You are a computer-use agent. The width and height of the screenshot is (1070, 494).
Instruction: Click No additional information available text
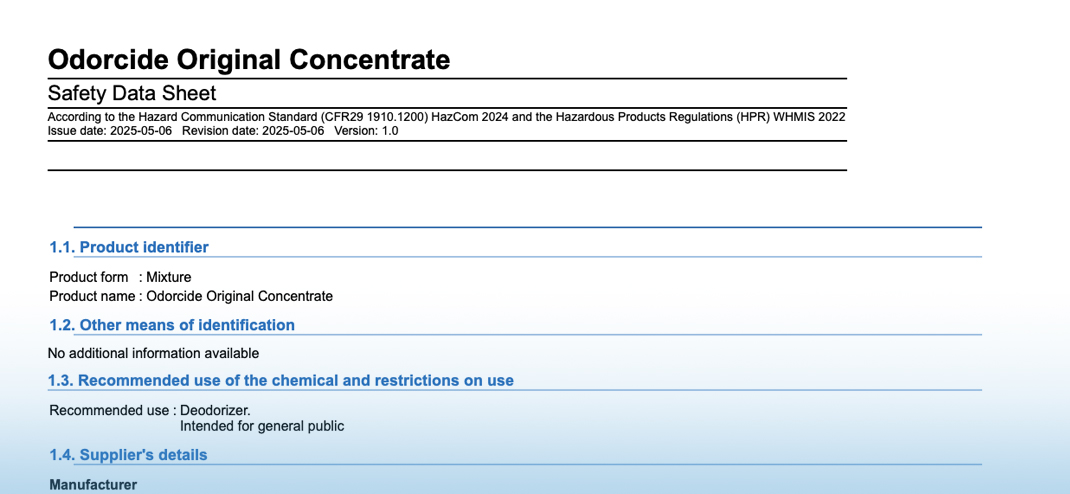[x=154, y=353]
